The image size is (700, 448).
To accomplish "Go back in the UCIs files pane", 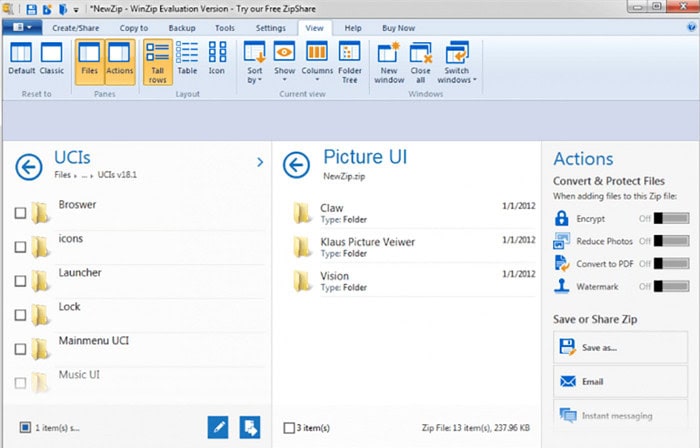I will [29, 167].
